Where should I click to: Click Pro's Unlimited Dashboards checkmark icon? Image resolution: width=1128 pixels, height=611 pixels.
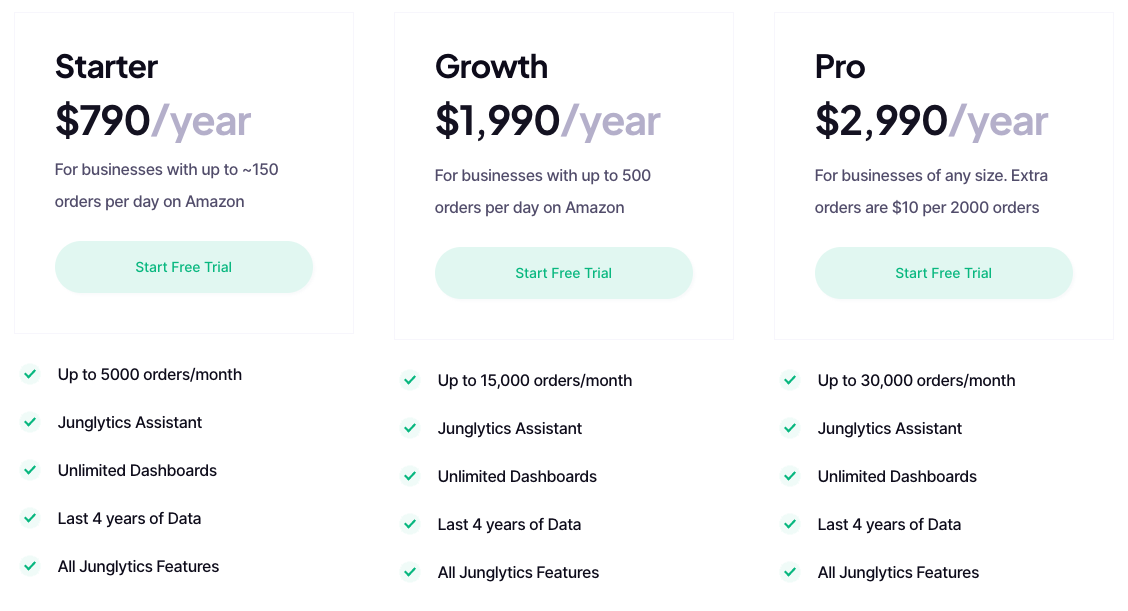pos(790,476)
